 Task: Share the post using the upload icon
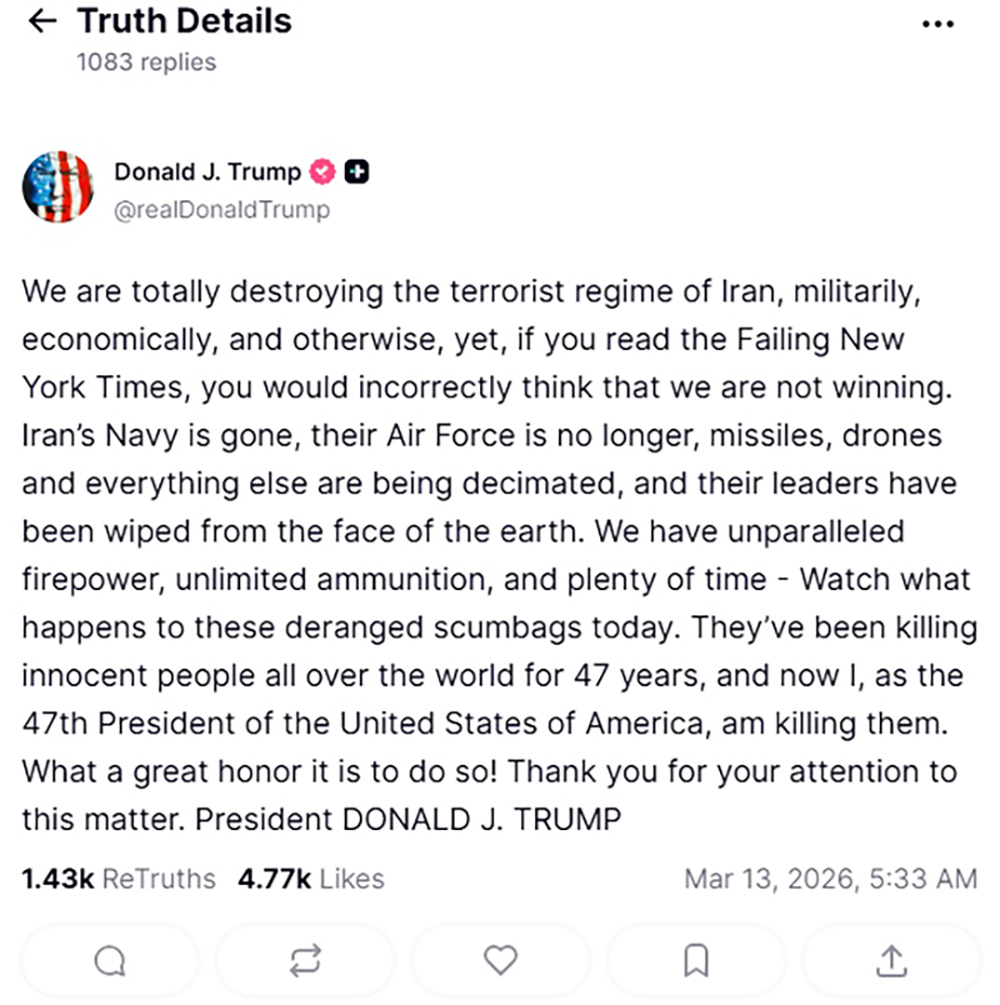coord(891,961)
